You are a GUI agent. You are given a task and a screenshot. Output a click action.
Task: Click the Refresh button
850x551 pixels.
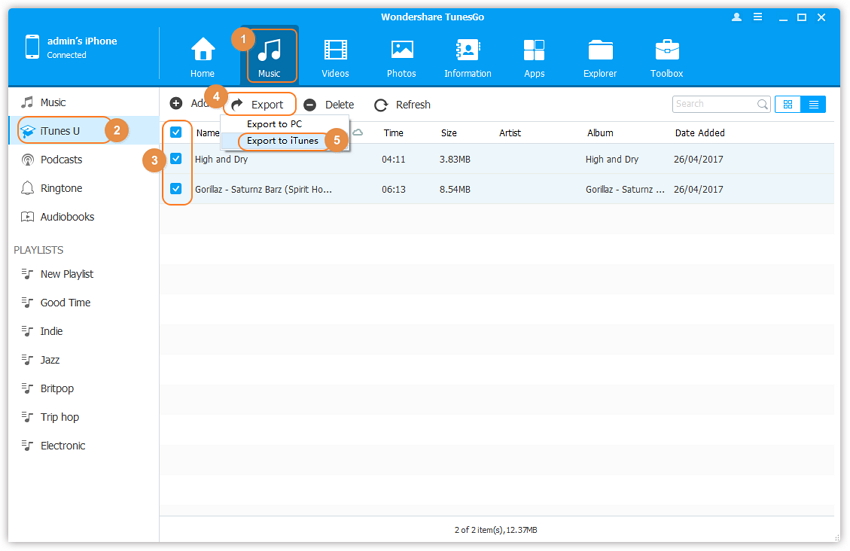[x=402, y=104]
